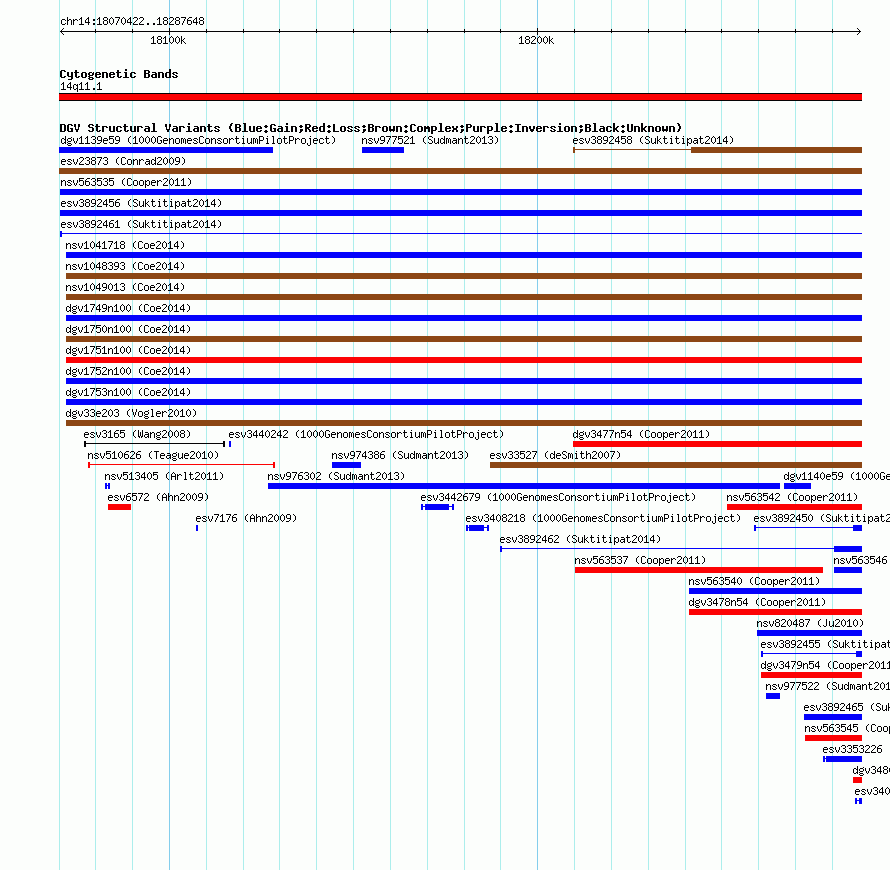This screenshot has height=870, width=890.
Task: Click esv3440242 variant label
Action: pyautogui.click(x=366, y=434)
